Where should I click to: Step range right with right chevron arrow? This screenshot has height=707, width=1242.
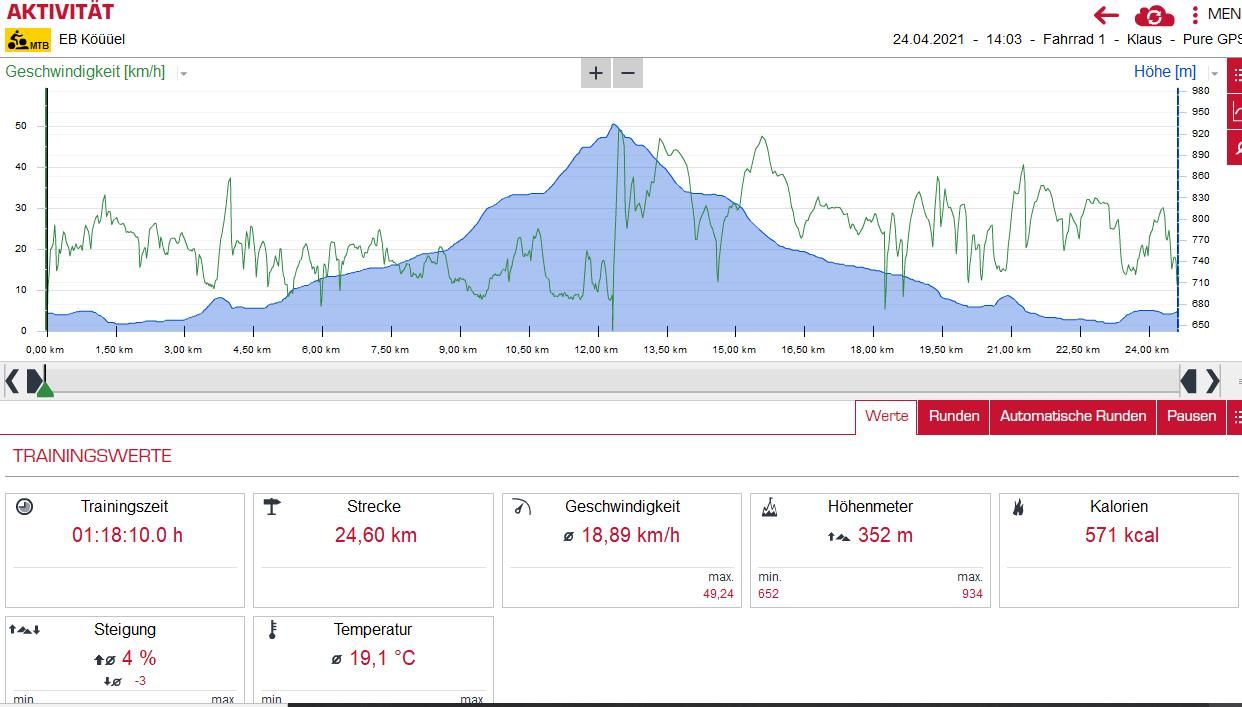1212,381
